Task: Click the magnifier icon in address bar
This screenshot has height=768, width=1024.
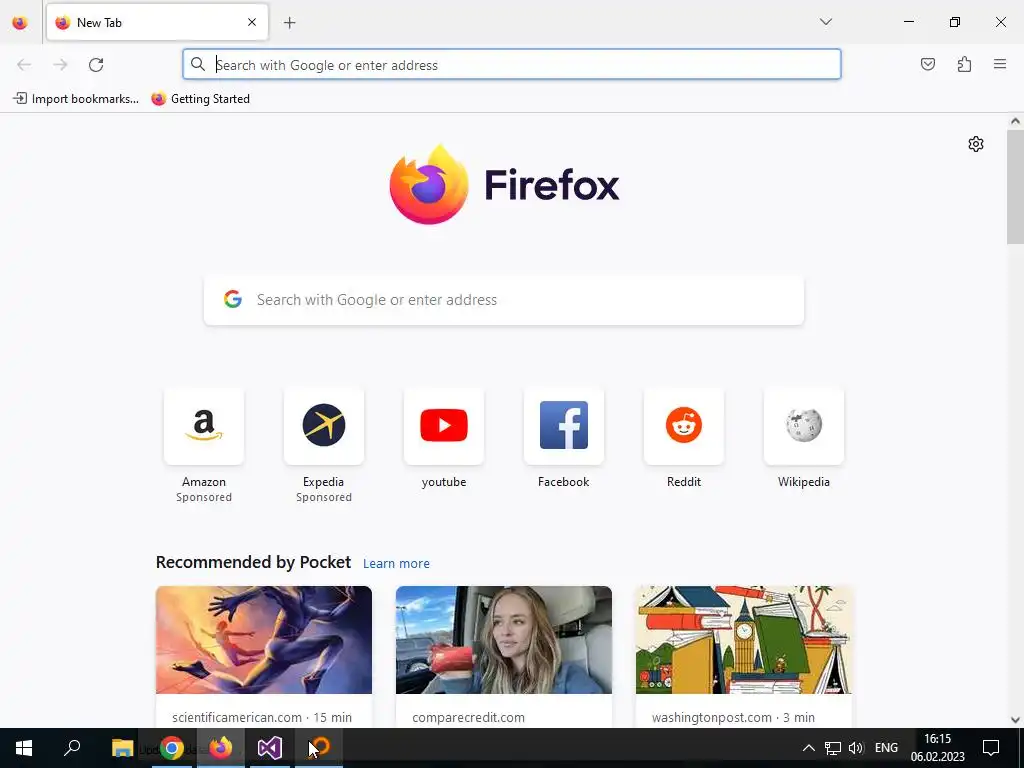Action: [197, 64]
